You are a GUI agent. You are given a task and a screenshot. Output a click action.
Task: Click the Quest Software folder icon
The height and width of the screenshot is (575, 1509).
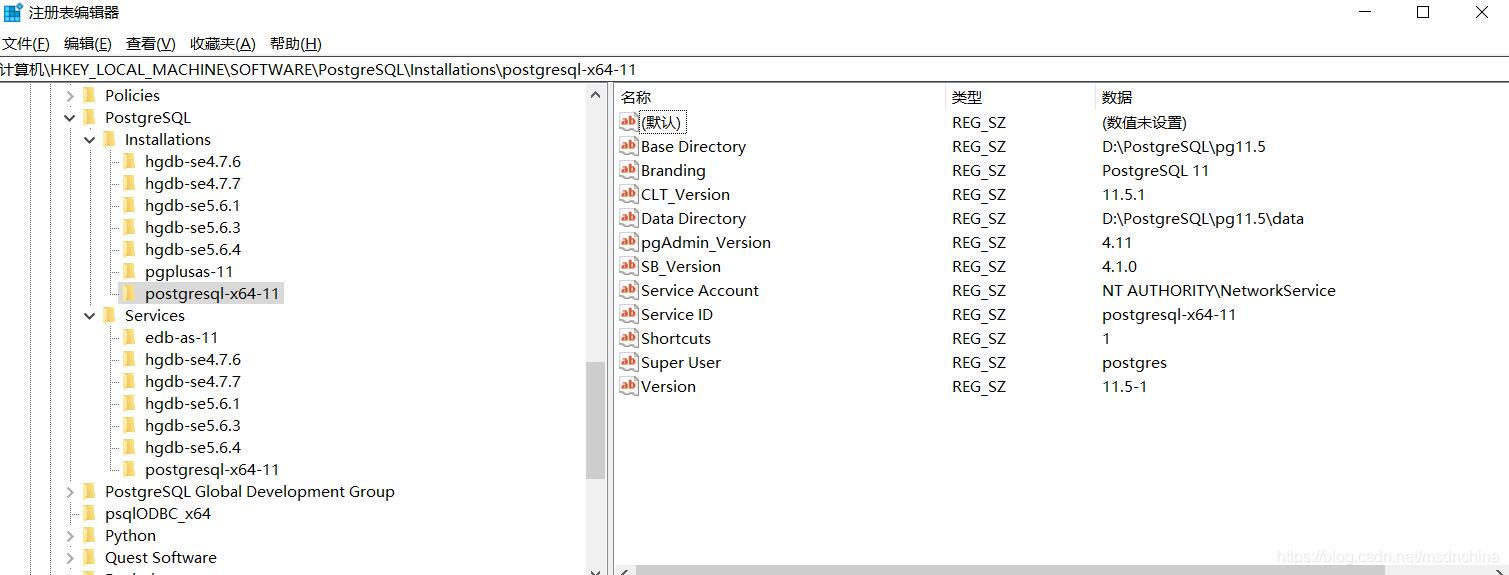tap(89, 557)
